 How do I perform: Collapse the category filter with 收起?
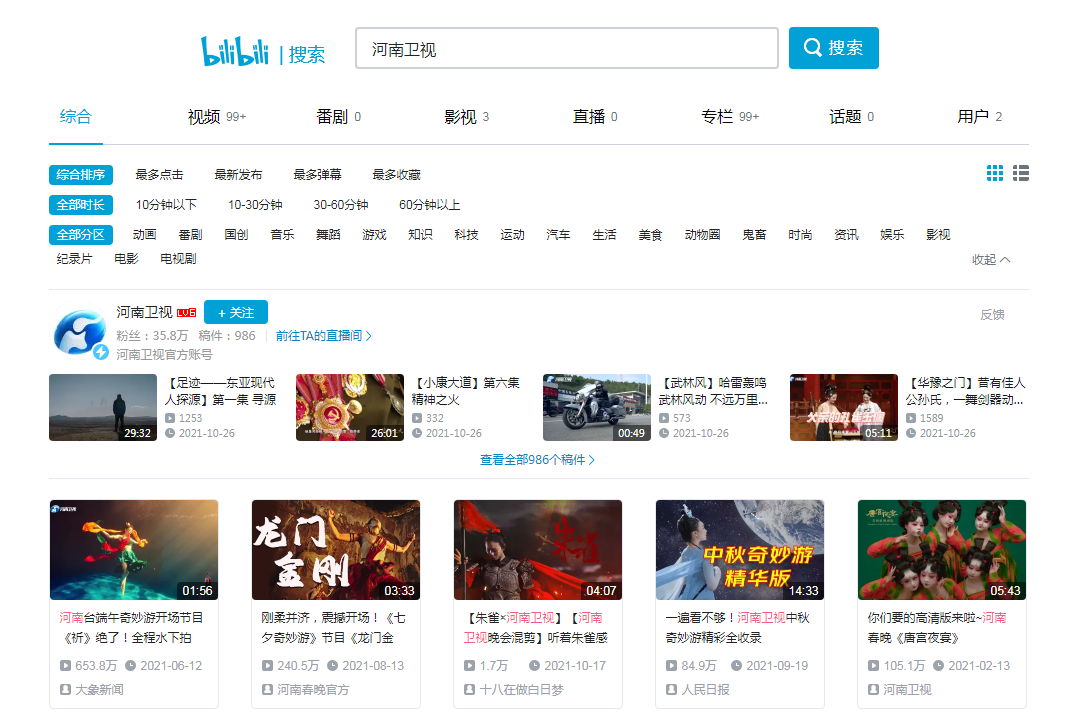pos(991,260)
